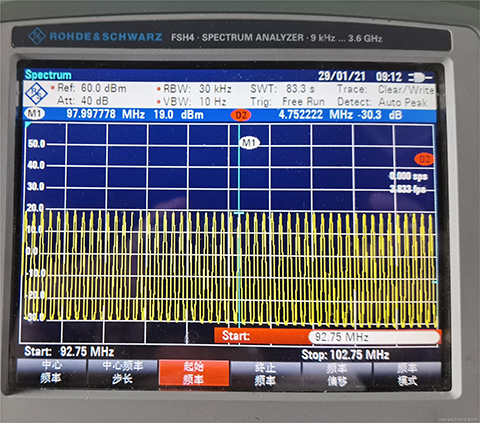Screen dimensions: 480x423
Task: Click the Stop 102.75 MHz label
Action: (x=345, y=355)
